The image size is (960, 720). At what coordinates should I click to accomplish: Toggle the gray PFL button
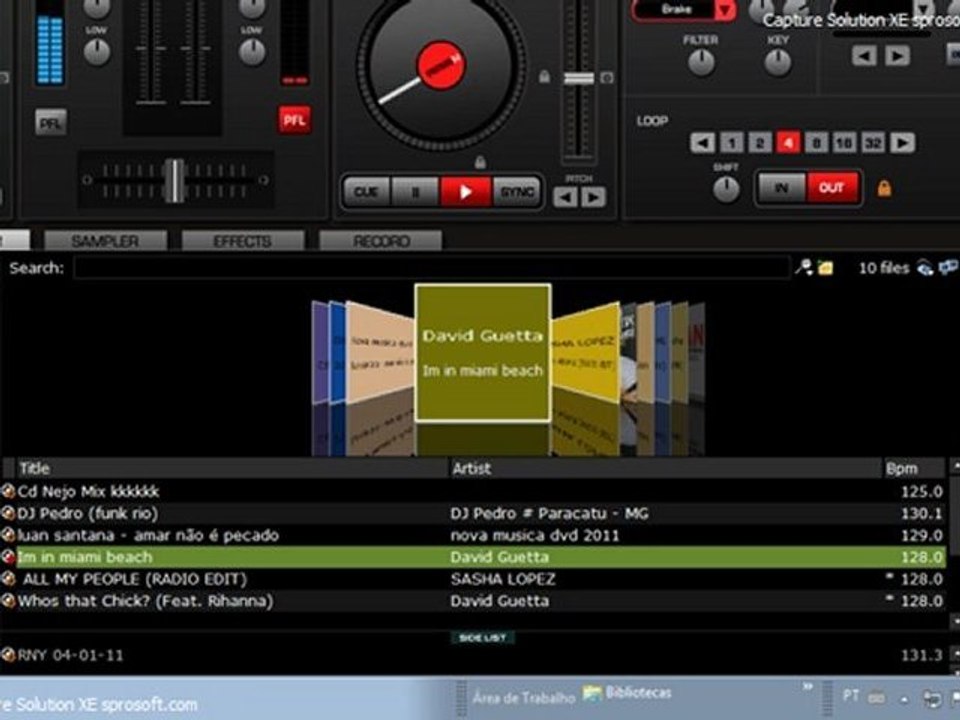(x=51, y=123)
